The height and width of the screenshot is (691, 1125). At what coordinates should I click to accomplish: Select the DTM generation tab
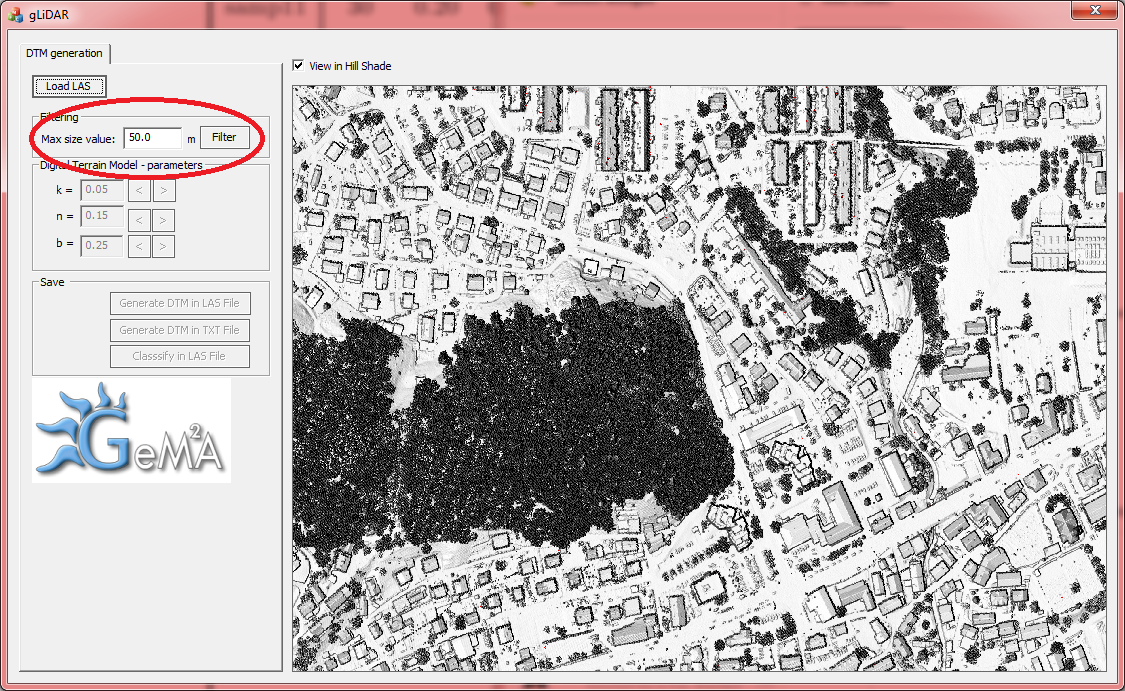65,53
